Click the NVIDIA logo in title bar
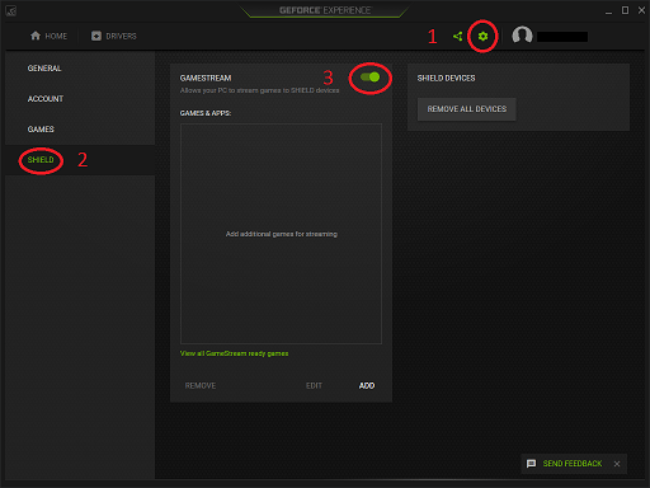Viewport: 650px width, 488px height. pos(11,11)
